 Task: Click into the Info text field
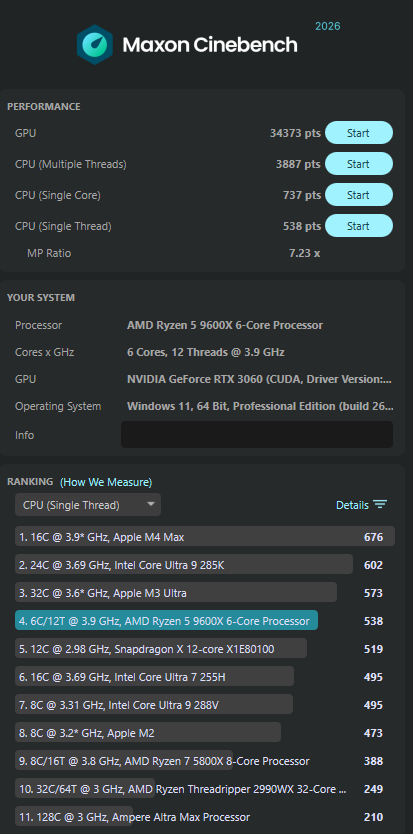[x=257, y=435]
